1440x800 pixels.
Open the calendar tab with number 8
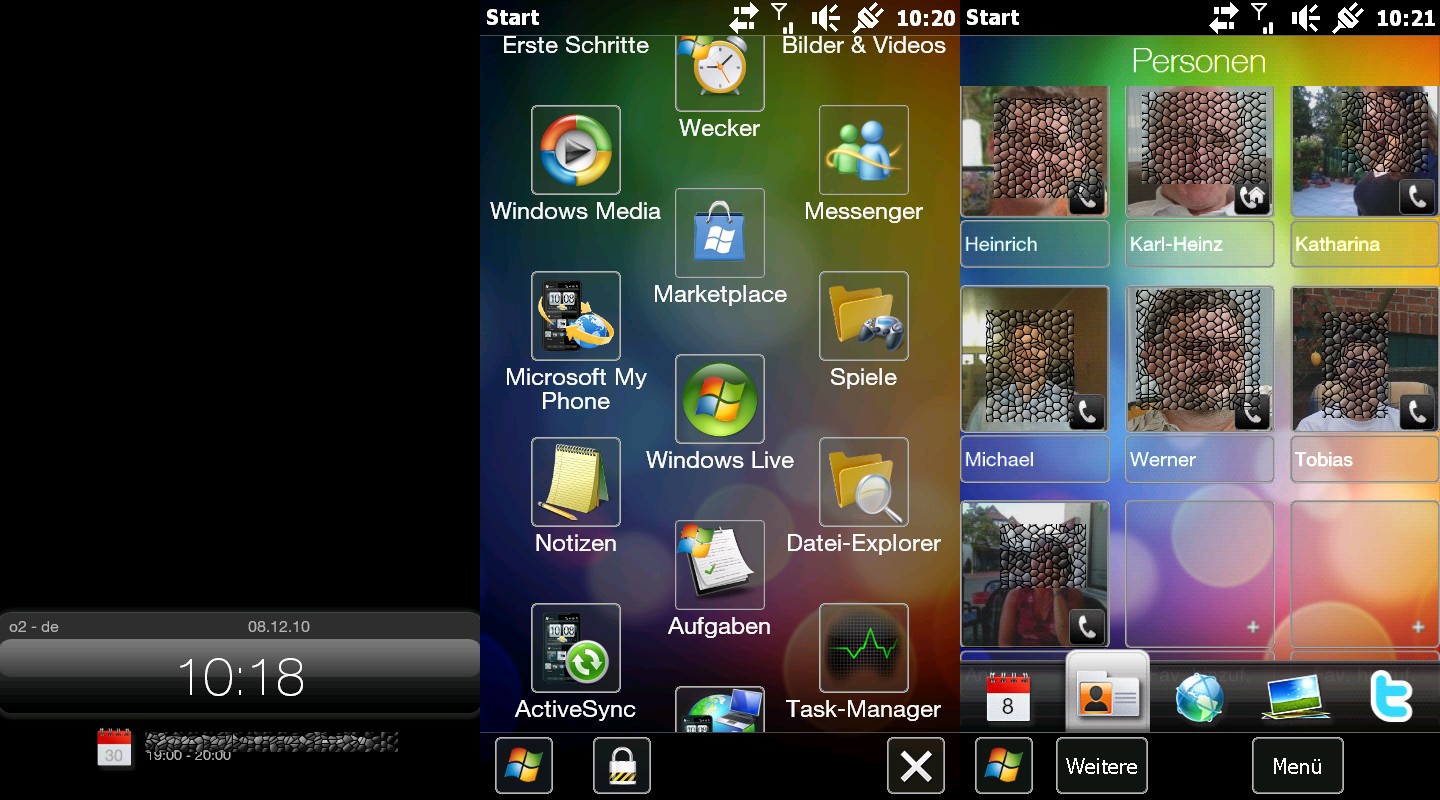pos(1008,697)
